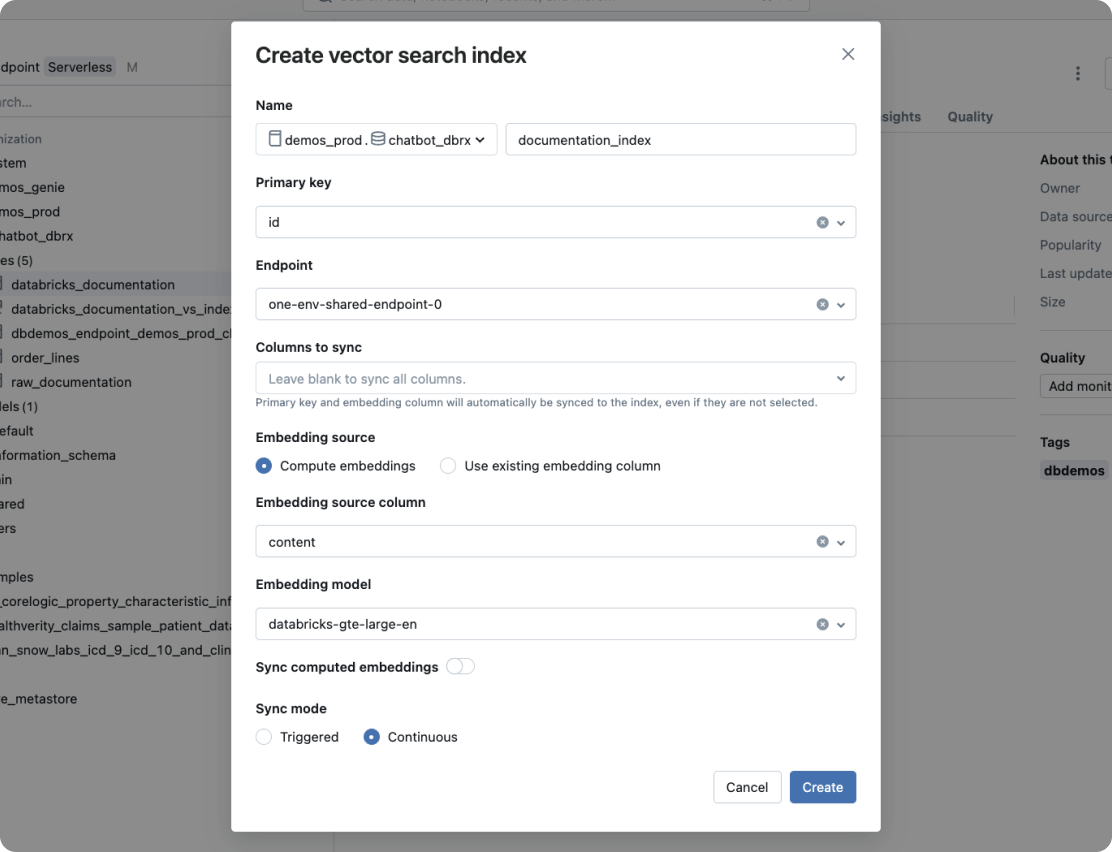Open the Columns to sync dropdown
Viewport: 1112px width, 852px height.
tap(841, 378)
